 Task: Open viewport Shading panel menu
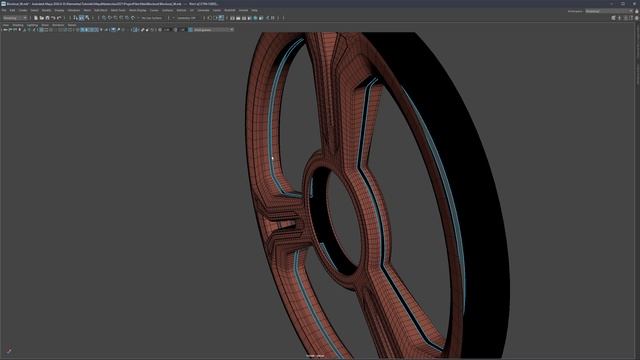click(x=18, y=25)
